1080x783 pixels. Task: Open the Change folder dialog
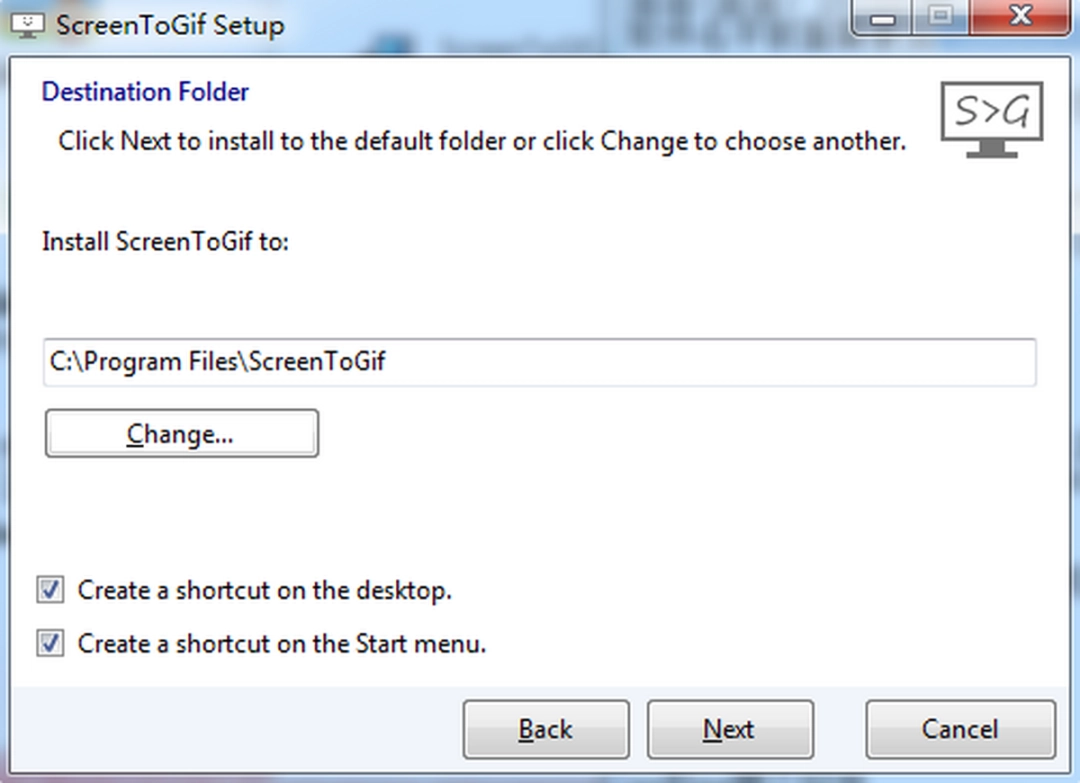181,433
